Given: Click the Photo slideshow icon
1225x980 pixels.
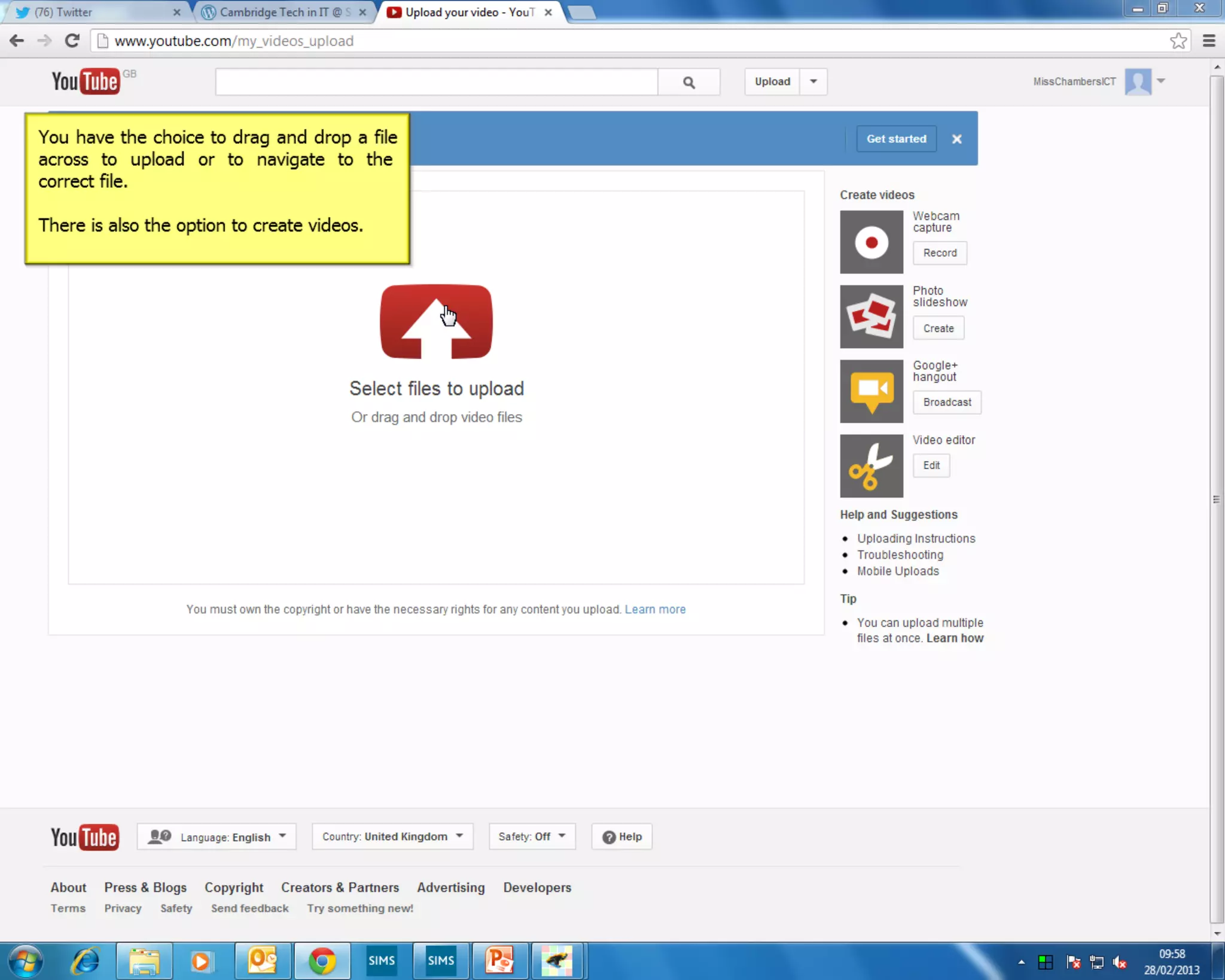Looking at the screenshot, I should (x=871, y=316).
